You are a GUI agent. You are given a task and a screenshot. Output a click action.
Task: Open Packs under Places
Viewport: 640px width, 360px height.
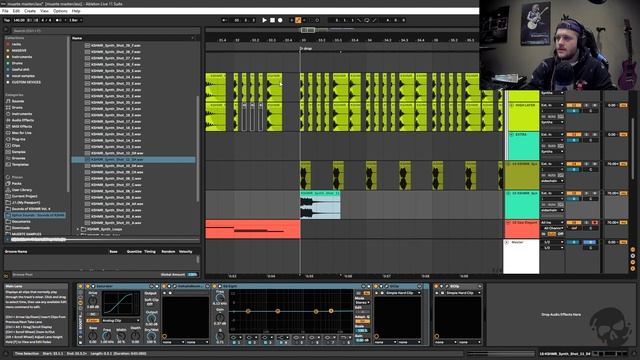click(x=16, y=184)
